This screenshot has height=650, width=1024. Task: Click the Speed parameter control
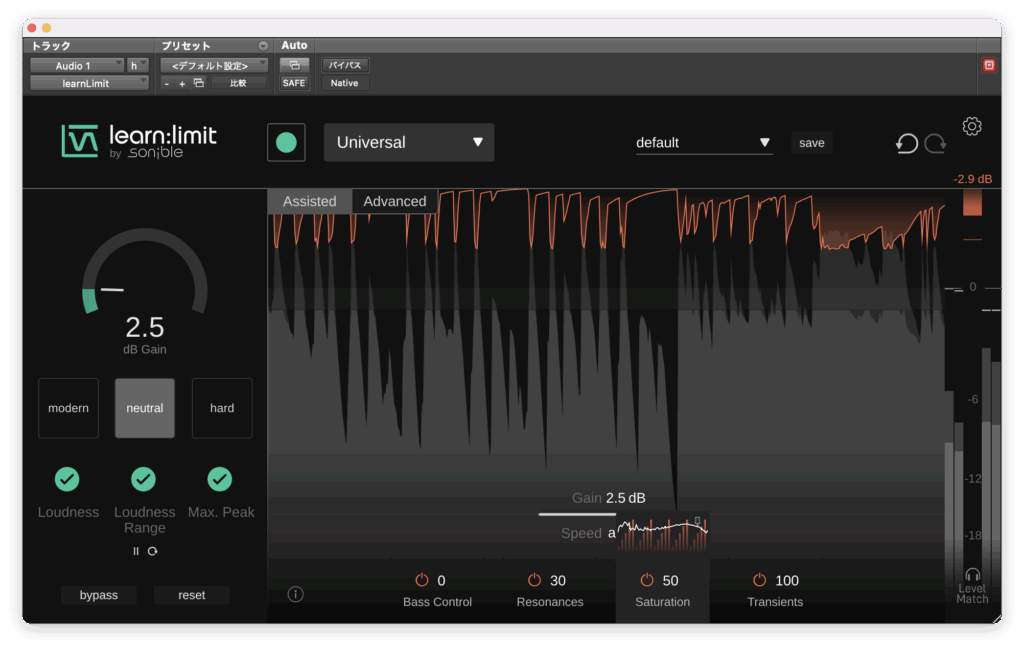click(588, 533)
